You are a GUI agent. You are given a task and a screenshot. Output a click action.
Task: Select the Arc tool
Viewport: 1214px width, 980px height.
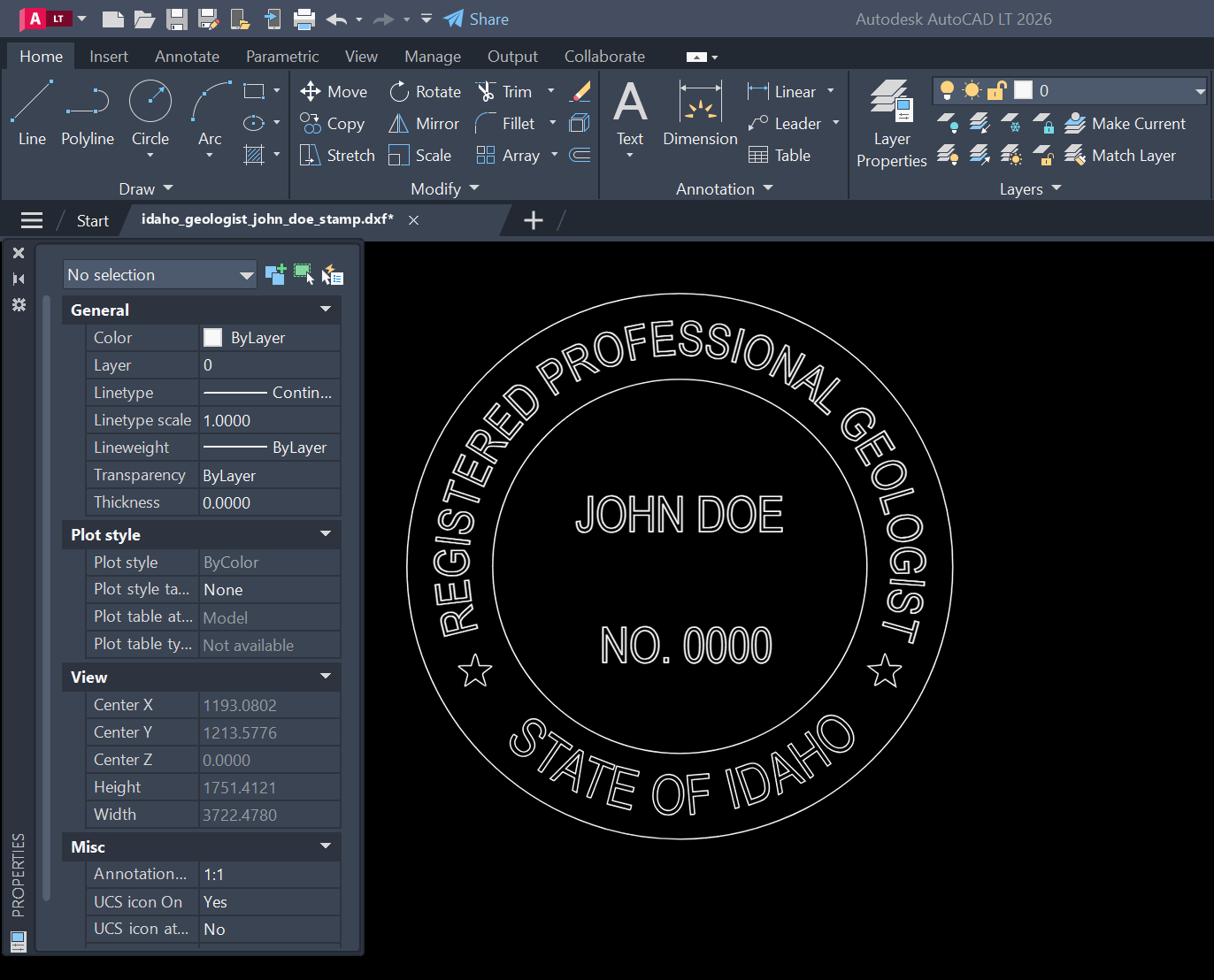coord(210,113)
